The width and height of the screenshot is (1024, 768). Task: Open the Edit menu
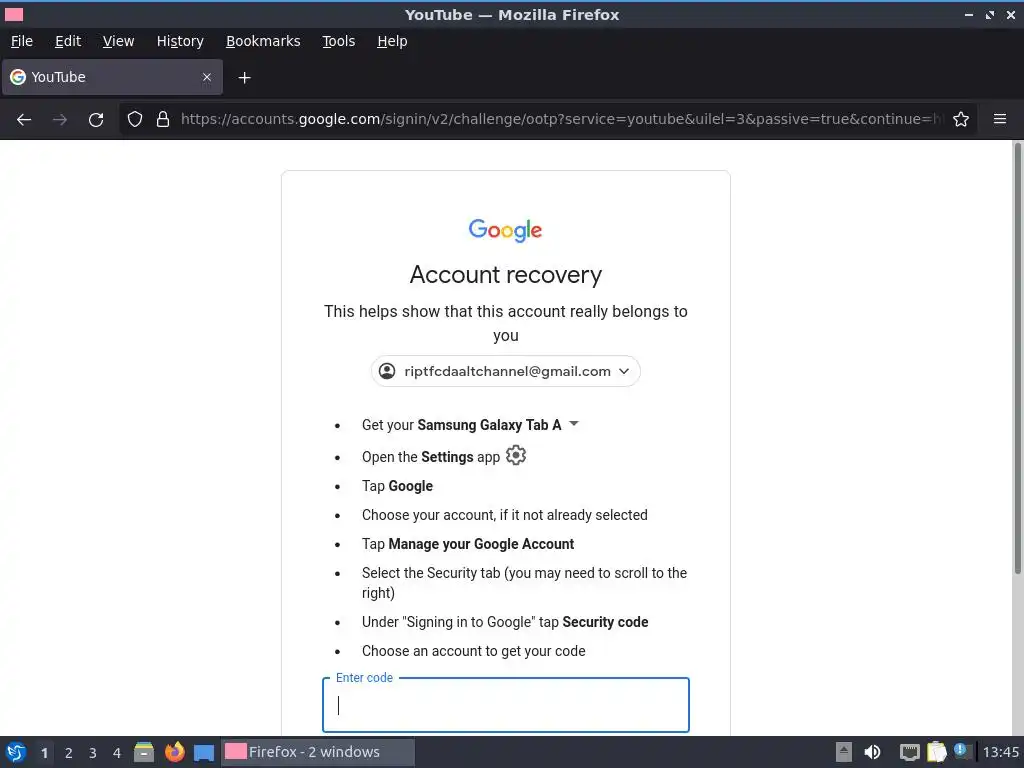tap(68, 41)
